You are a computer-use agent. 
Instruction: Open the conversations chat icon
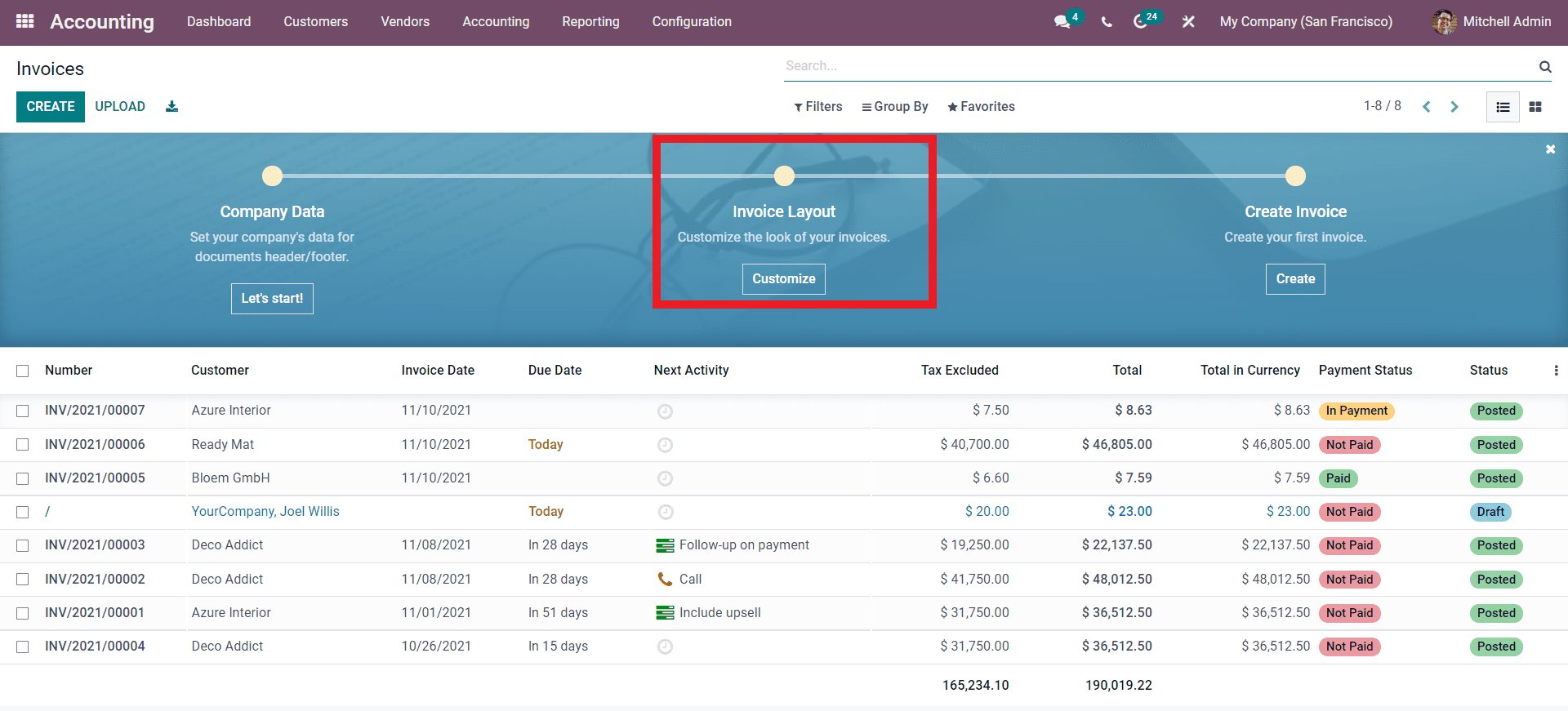1062,22
